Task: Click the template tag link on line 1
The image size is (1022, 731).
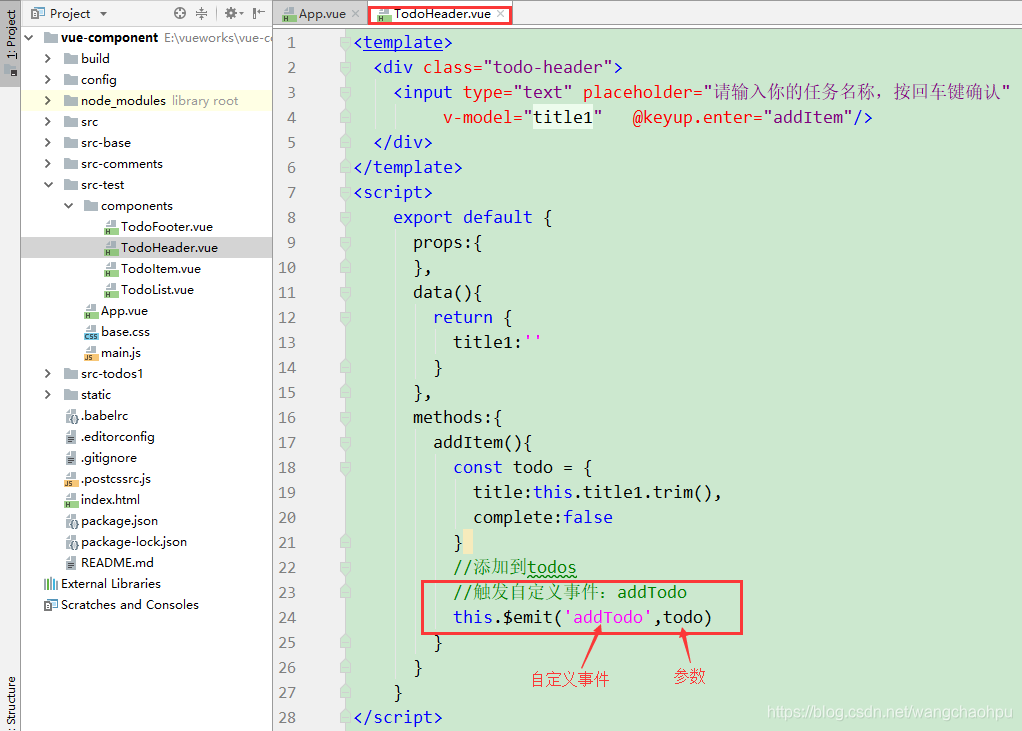Action: (x=403, y=42)
